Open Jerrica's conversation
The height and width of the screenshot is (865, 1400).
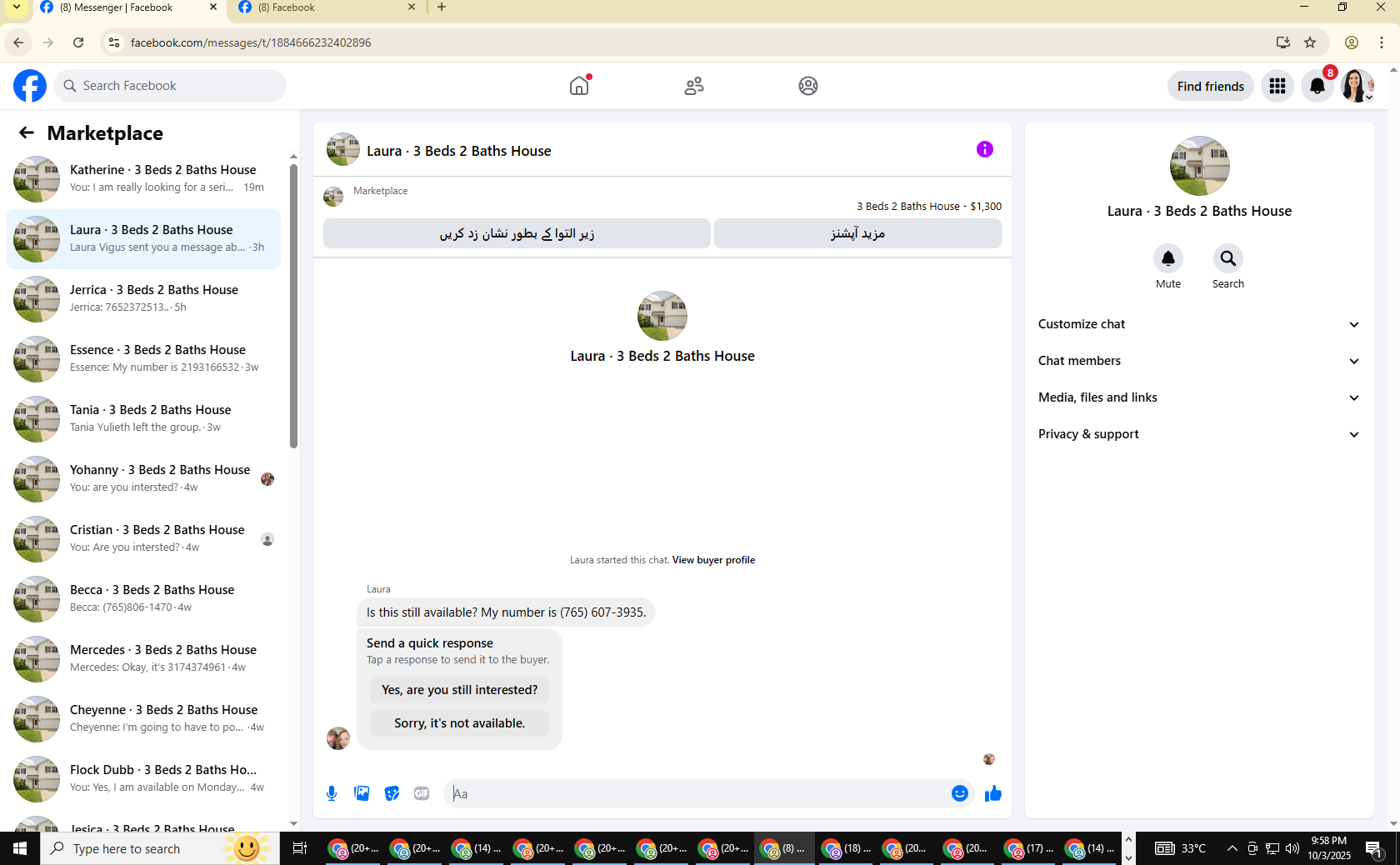(x=143, y=299)
